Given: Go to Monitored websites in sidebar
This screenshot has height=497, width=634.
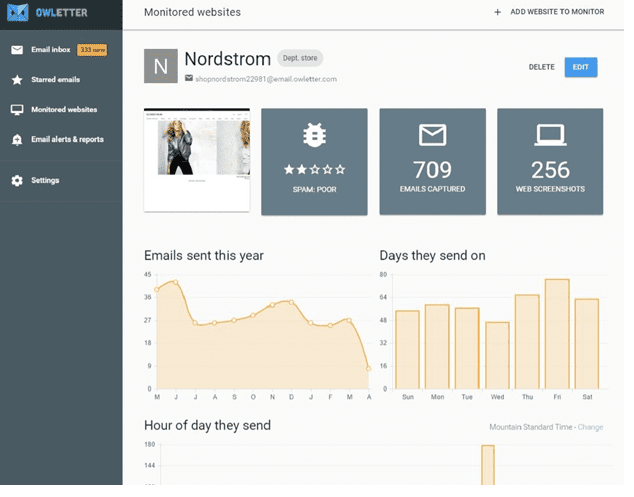Looking at the screenshot, I should 62,111.
